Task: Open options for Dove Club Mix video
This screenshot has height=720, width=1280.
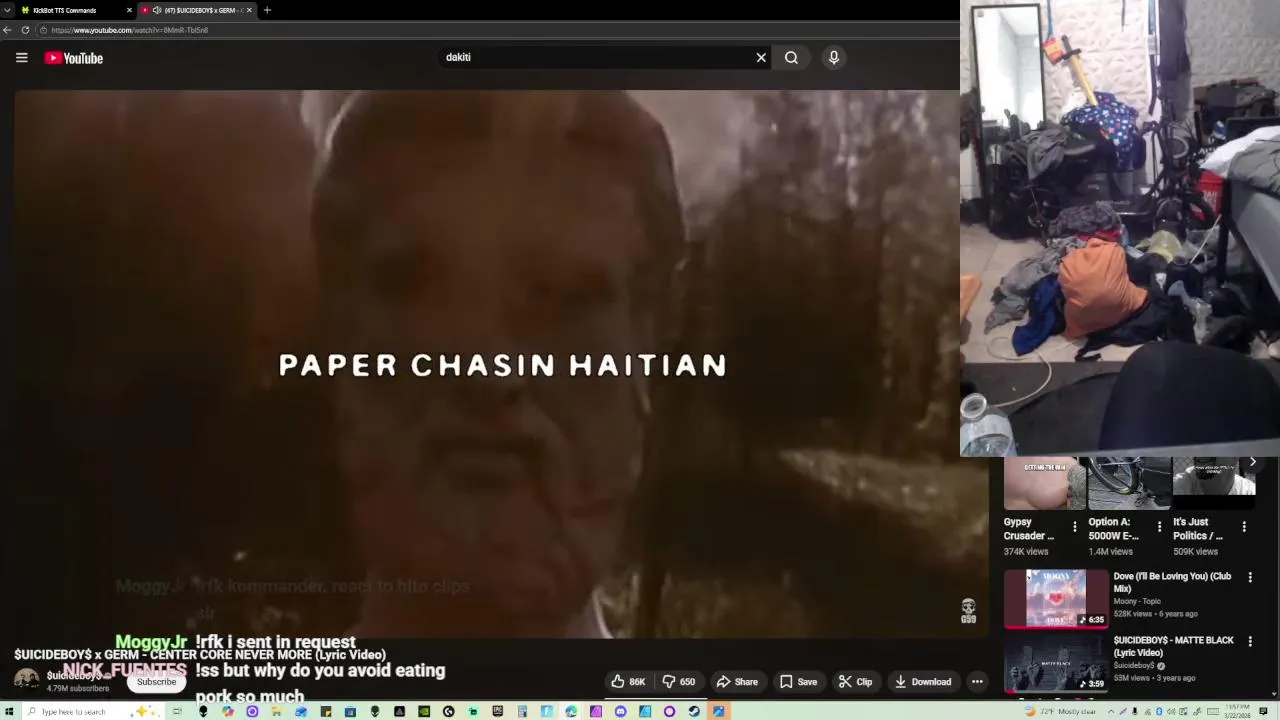Action: coord(1250,577)
